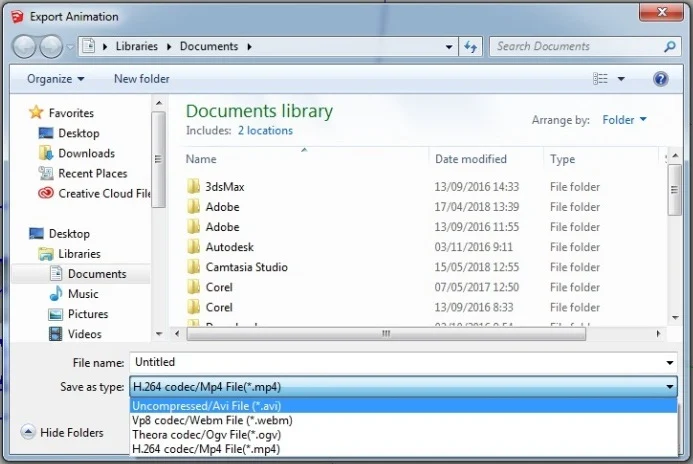Open the Organize dropdown menu
The width and height of the screenshot is (693, 464).
(x=56, y=79)
